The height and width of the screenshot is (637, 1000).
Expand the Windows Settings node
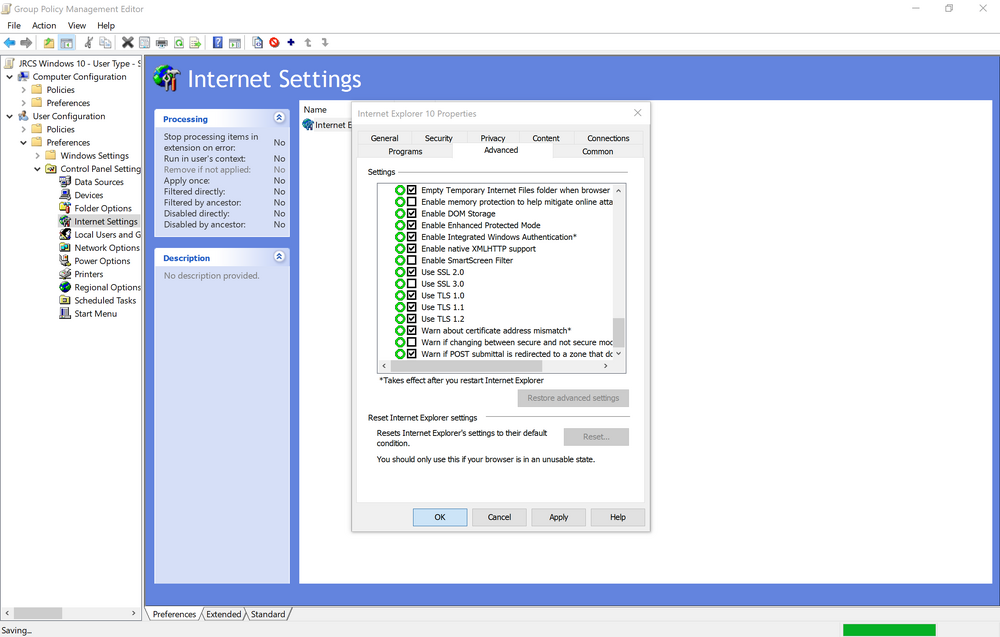(38, 156)
